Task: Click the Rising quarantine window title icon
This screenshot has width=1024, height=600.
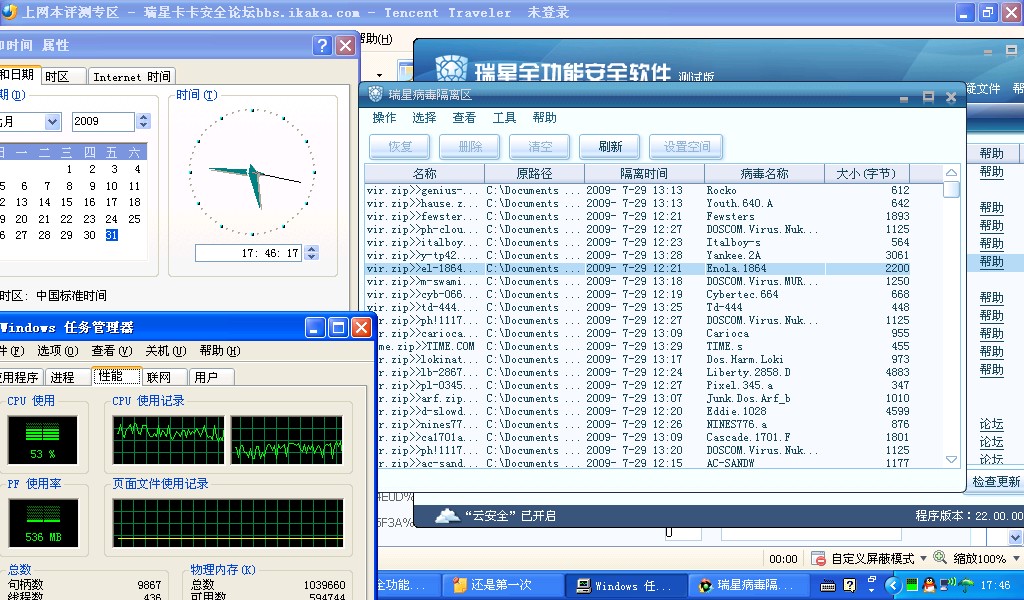Action: [376, 95]
